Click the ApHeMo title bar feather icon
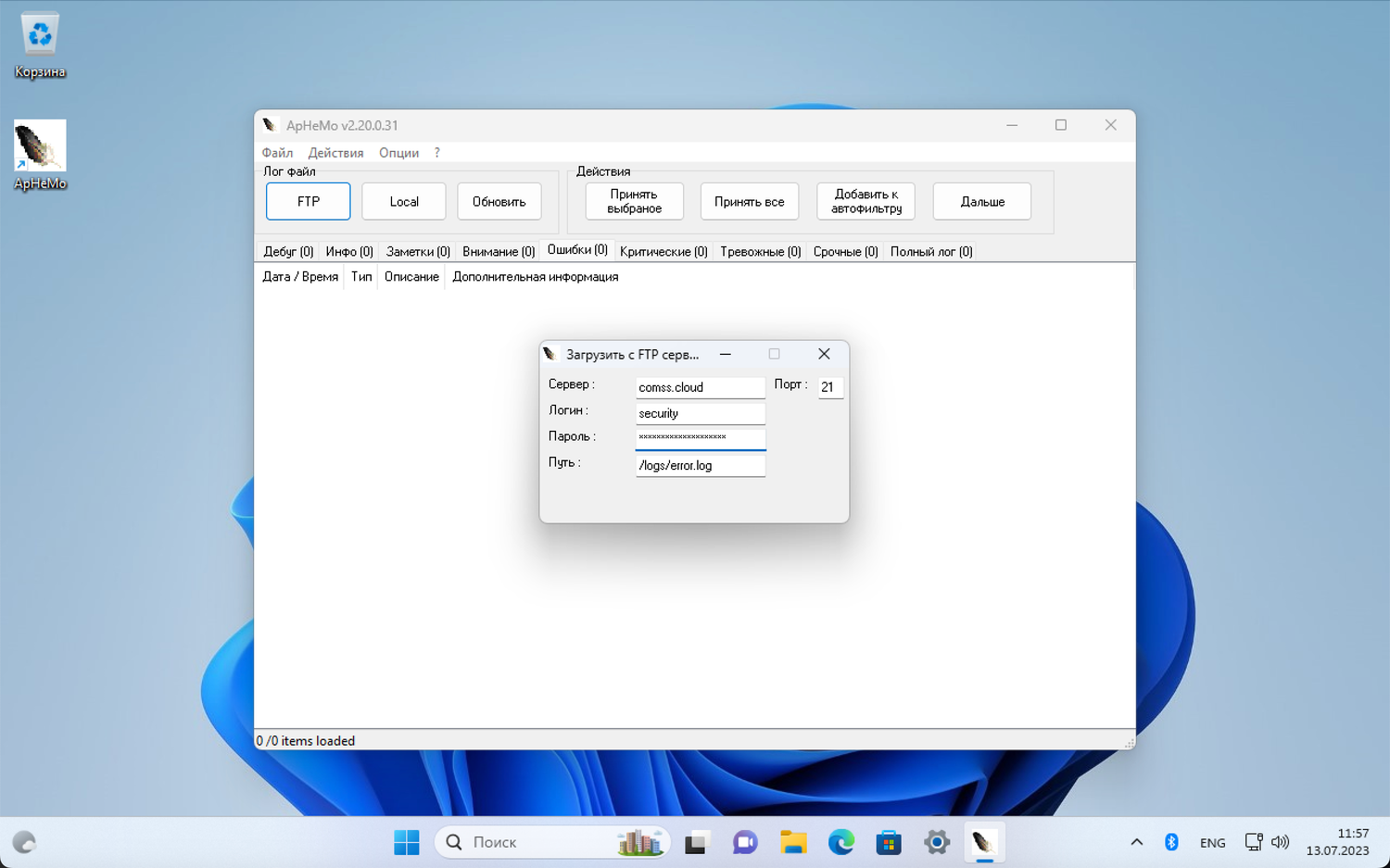The width and height of the screenshot is (1390, 868). click(270, 125)
